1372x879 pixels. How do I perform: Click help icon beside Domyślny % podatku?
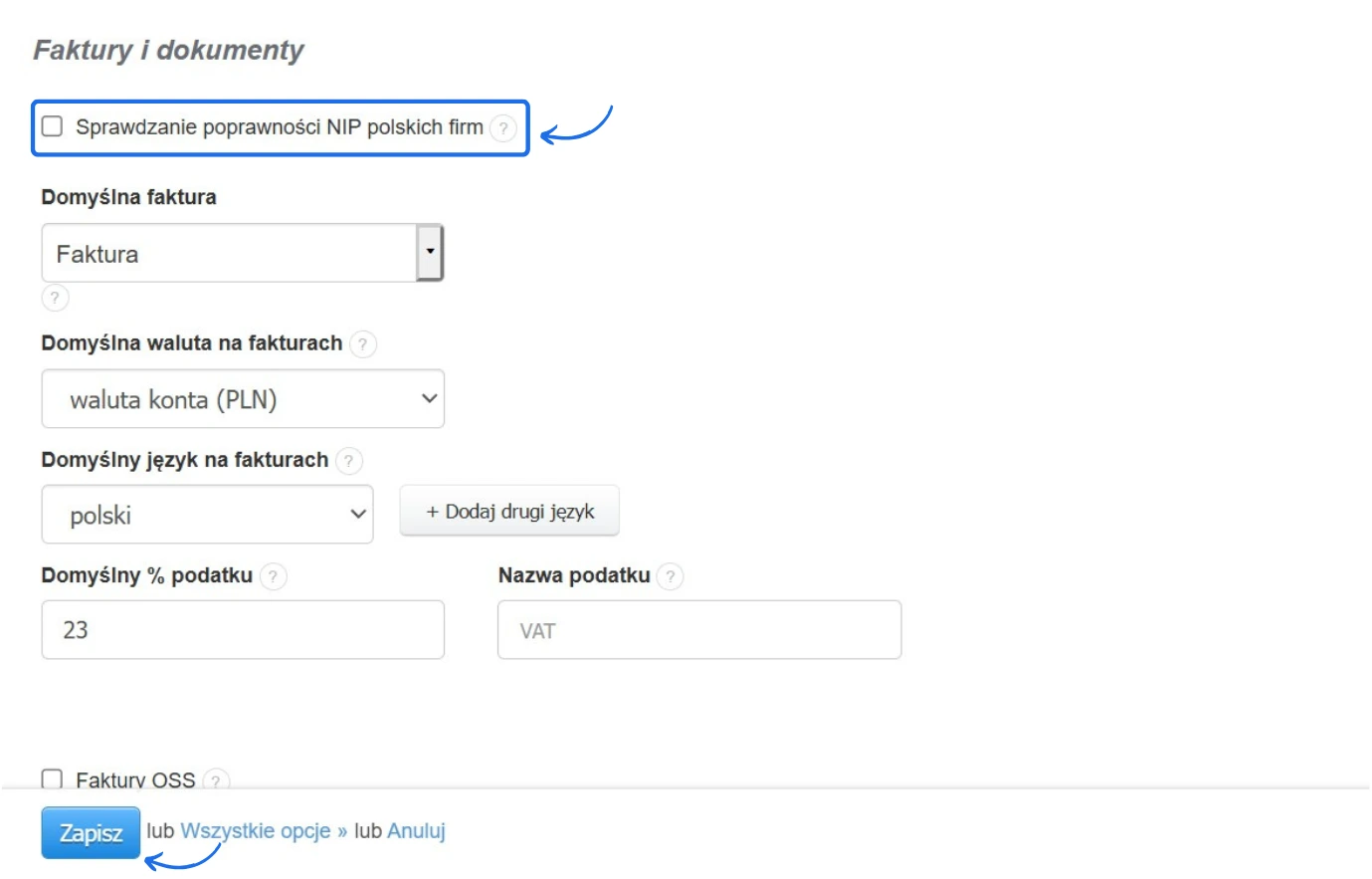274,576
